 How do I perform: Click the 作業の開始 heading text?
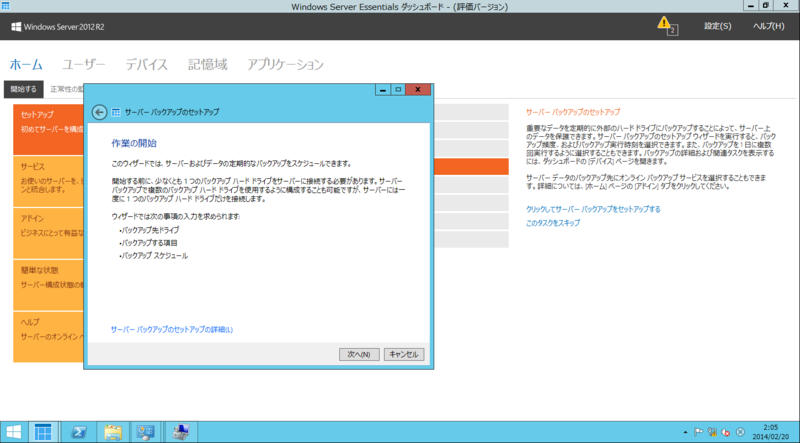click(x=134, y=143)
